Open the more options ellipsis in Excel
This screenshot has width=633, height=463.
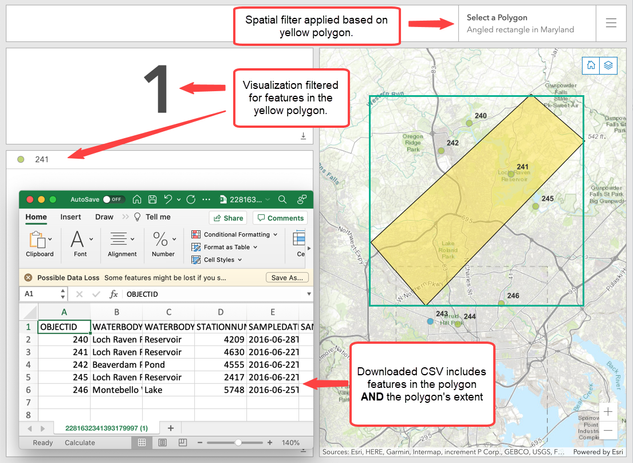(x=206, y=199)
